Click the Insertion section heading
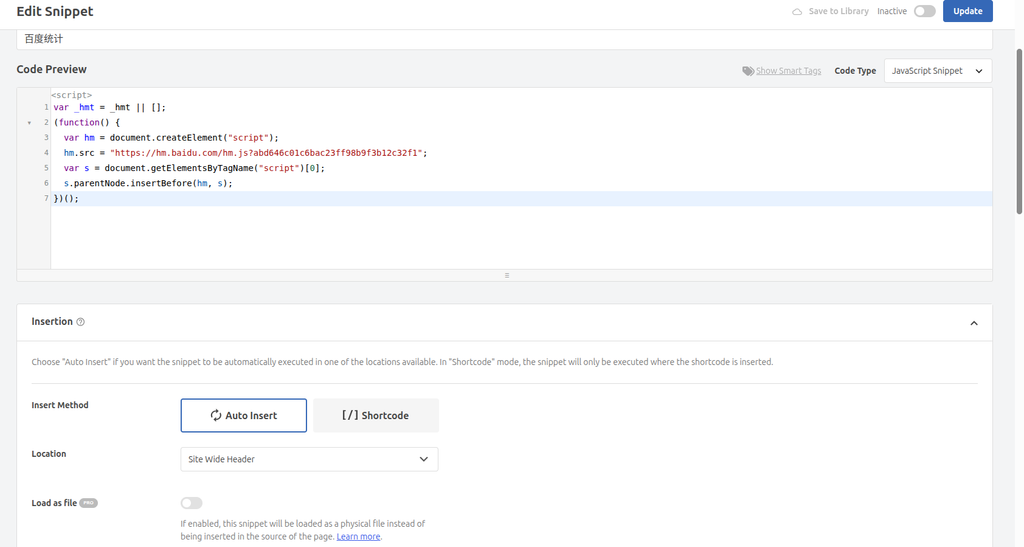This screenshot has height=547, width=1024. click(x=52, y=321)
